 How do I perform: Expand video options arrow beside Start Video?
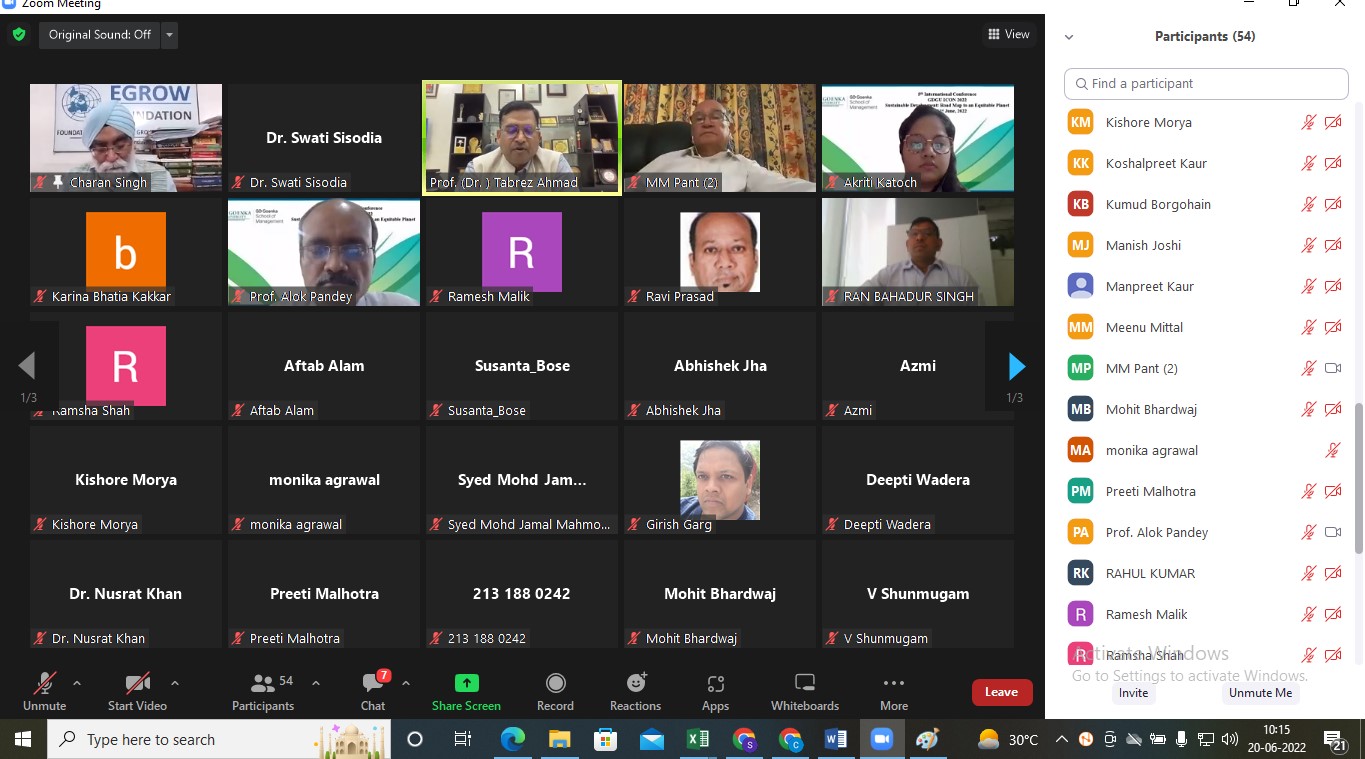tap(175, 684)
